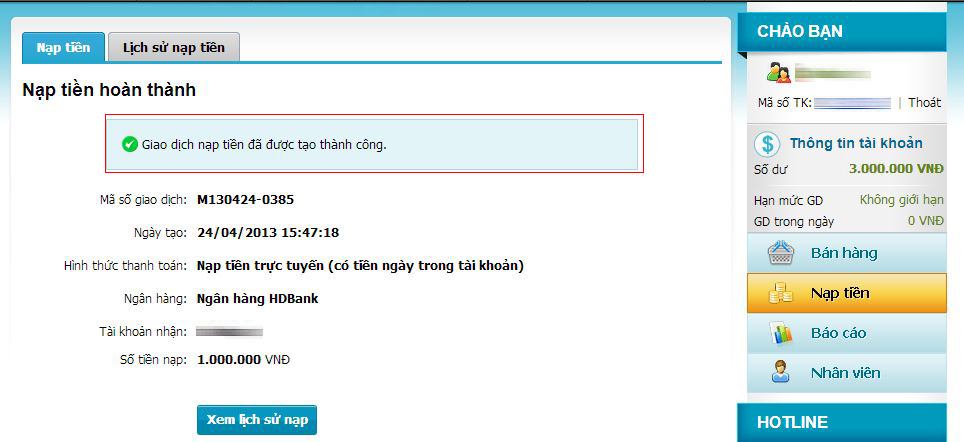Click the gold coins icon beside Nạp tiền
Image resolution: width=964 pixels, height=442 pixels.
pos(781,293)
